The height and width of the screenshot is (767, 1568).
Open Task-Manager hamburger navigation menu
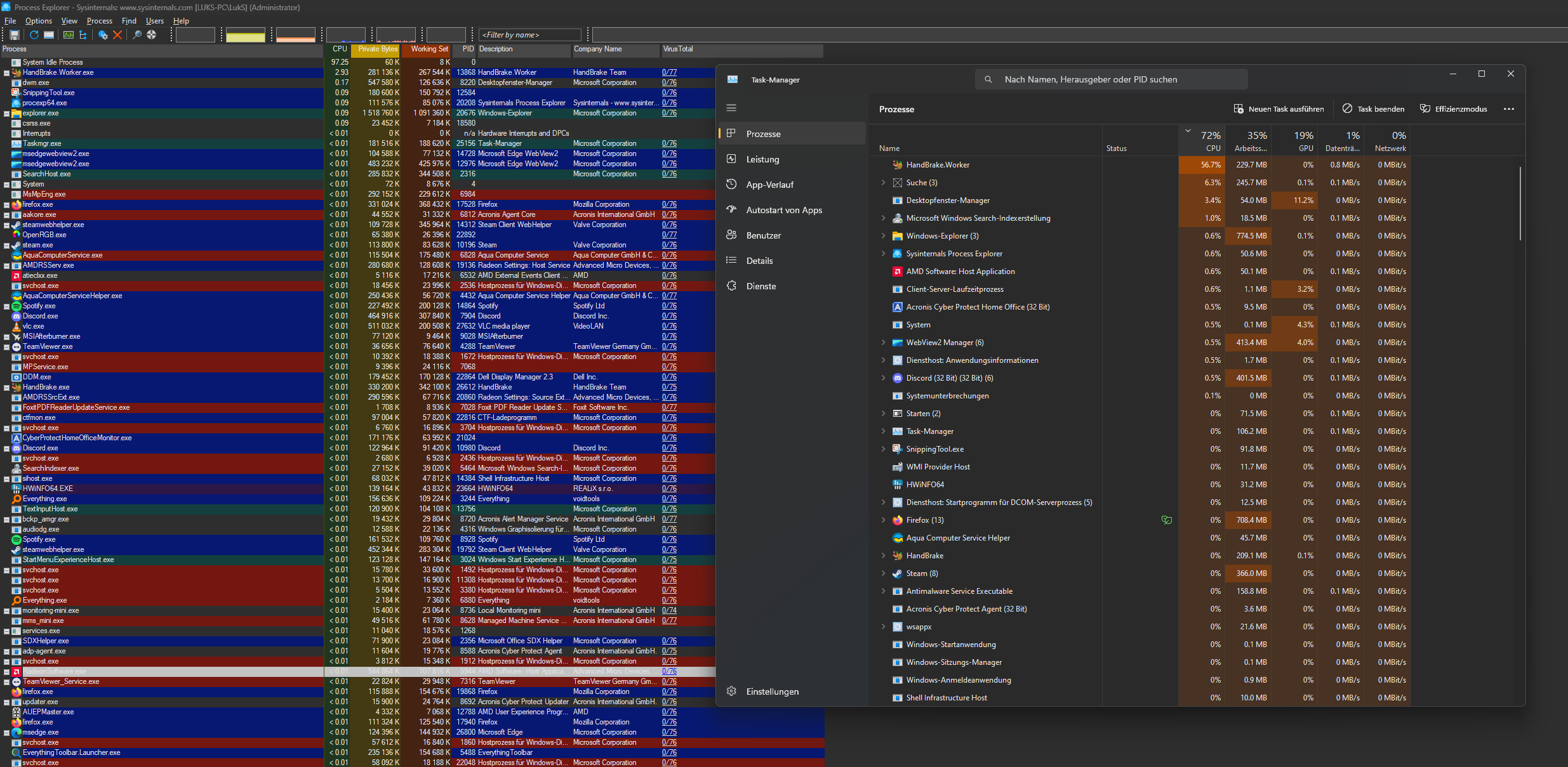[x=731, y=108]
